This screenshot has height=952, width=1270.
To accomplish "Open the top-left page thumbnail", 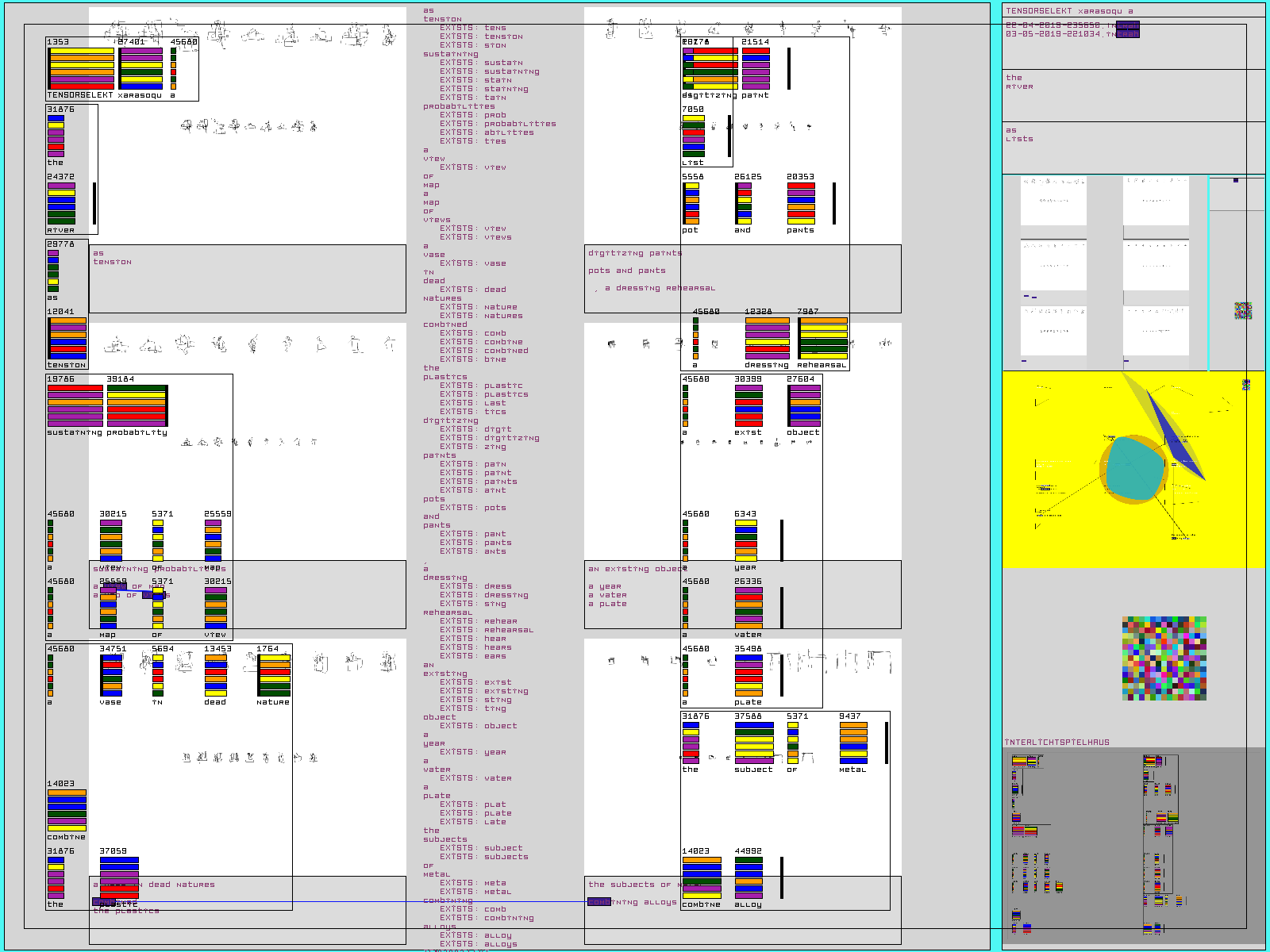I will (x=1053, y=202).
